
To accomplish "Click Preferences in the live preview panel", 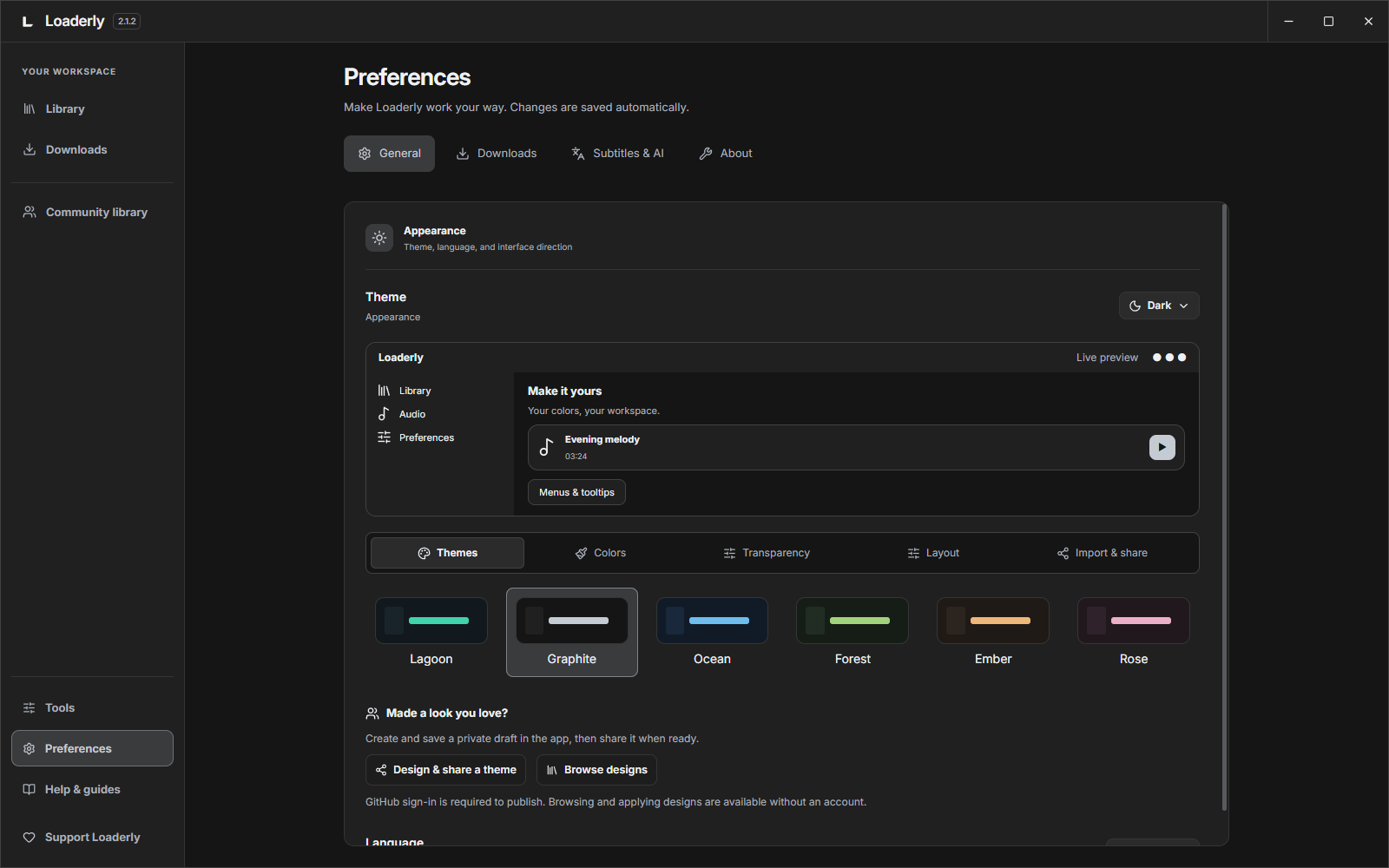I will pos(416,437).
